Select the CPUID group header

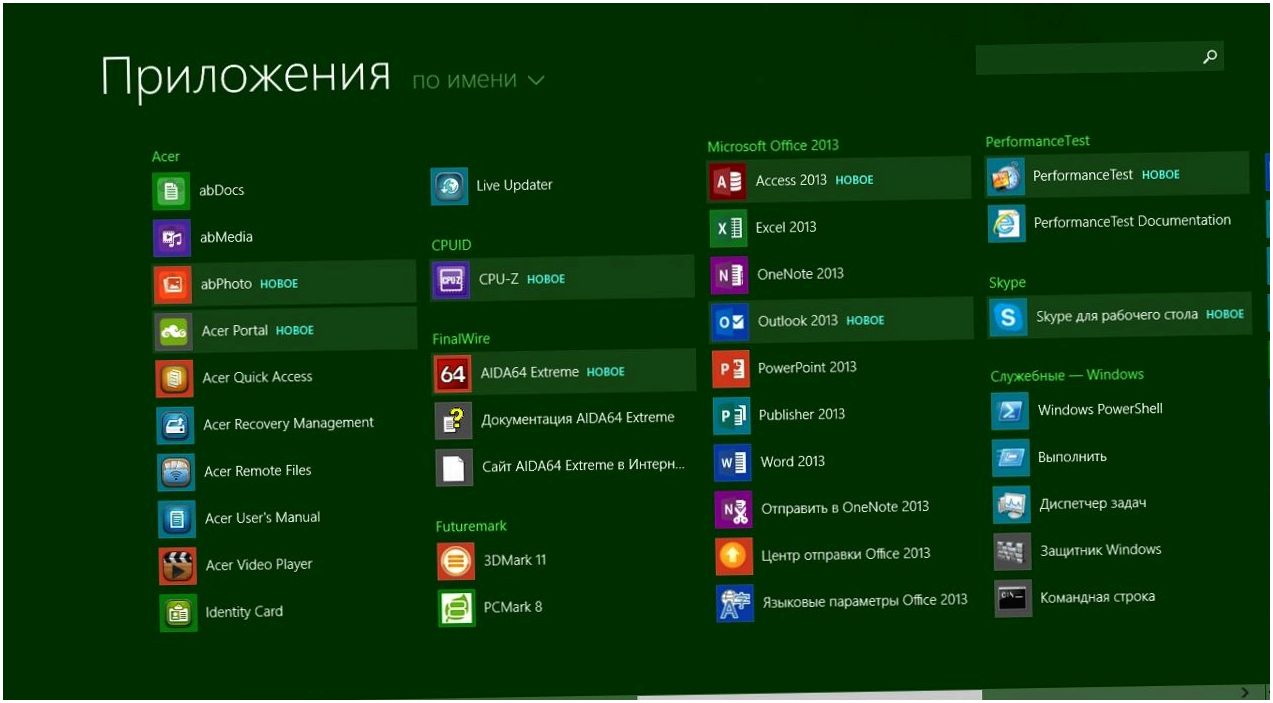pos(451,245)
